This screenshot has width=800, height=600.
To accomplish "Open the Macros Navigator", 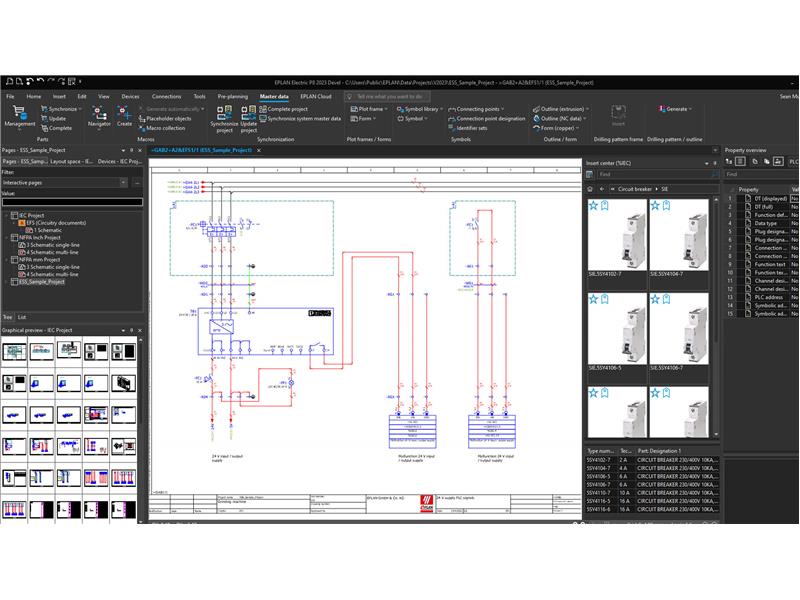I will [x=99, y=116].
